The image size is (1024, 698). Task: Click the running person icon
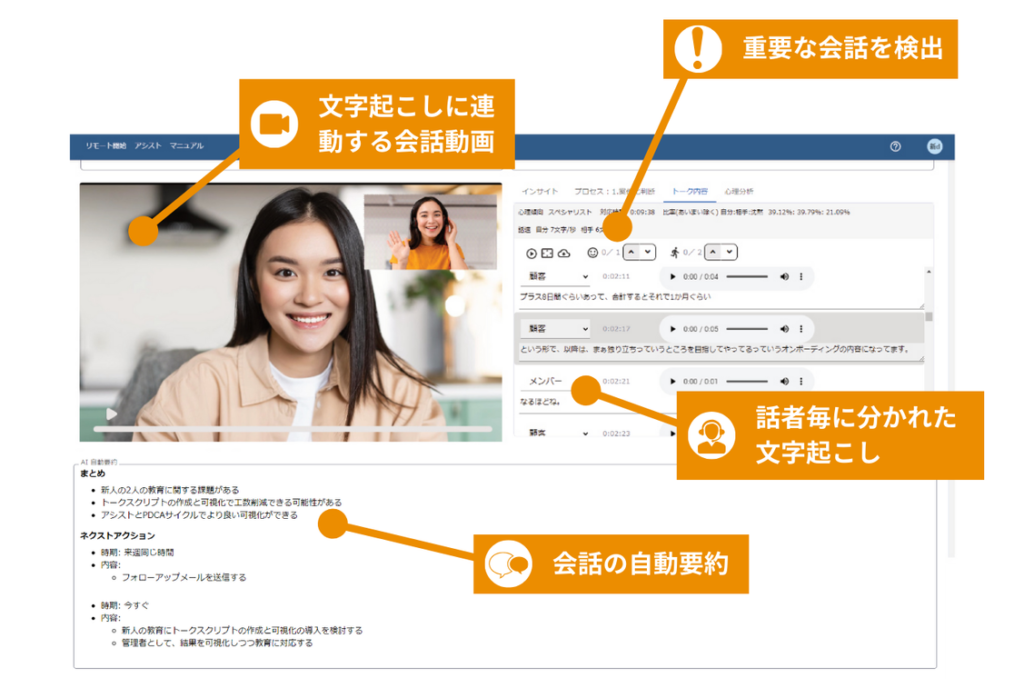(675, 253)
